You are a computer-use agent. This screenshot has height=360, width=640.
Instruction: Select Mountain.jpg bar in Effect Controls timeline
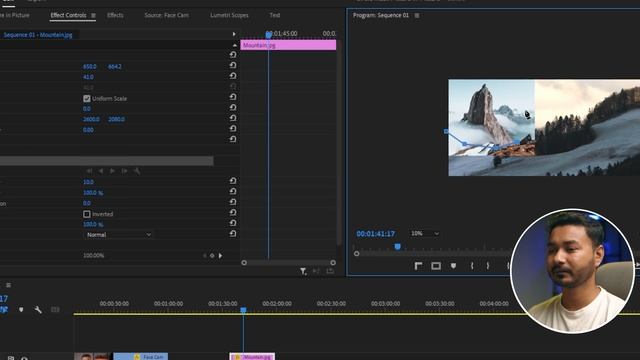(x=288, y=45)
